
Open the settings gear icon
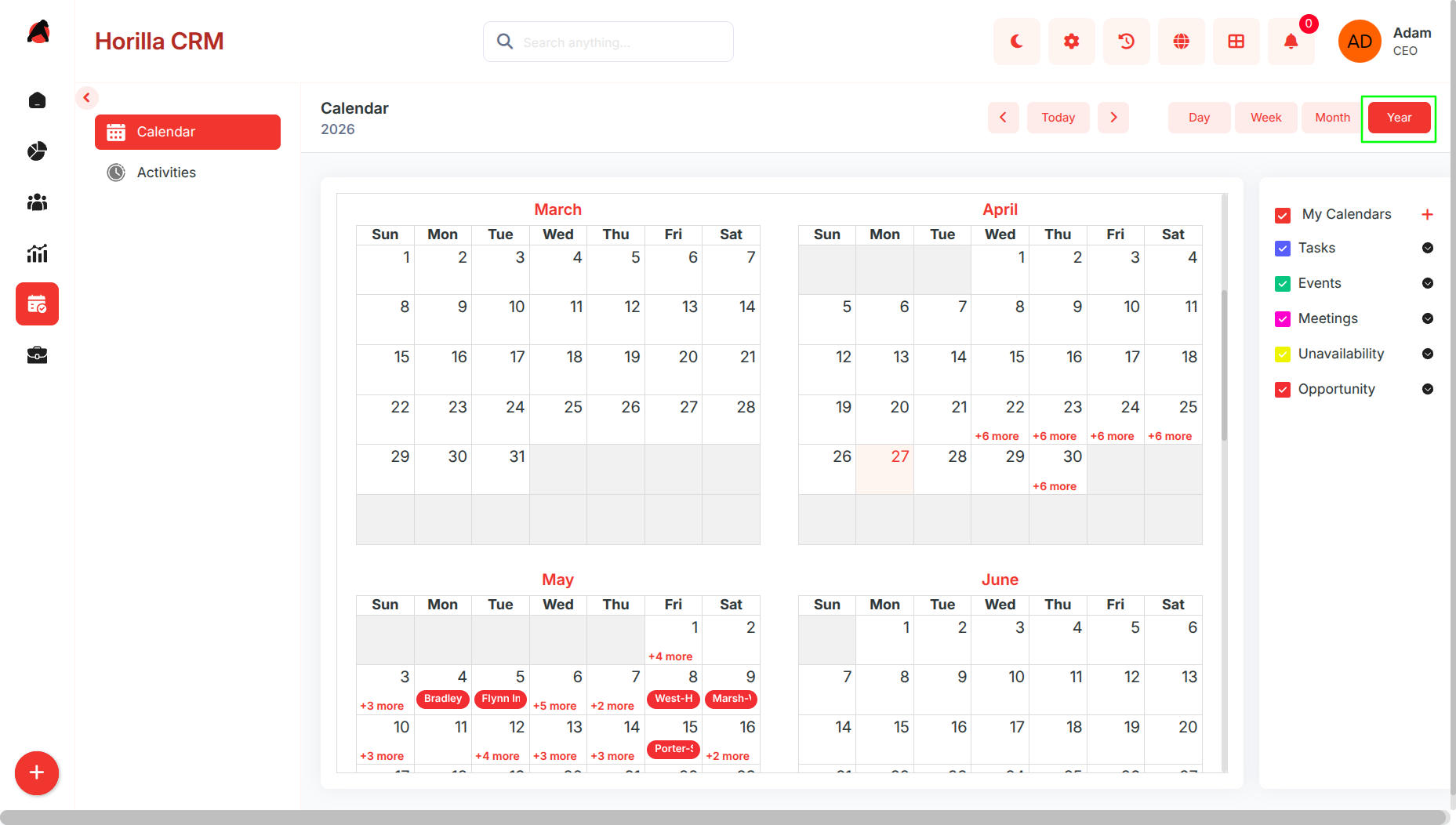[1071, 42]
